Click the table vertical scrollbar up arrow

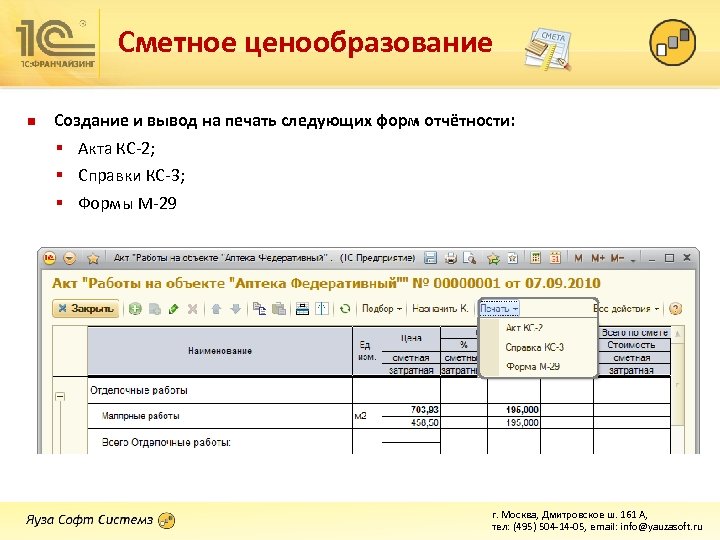pos(678,333)
